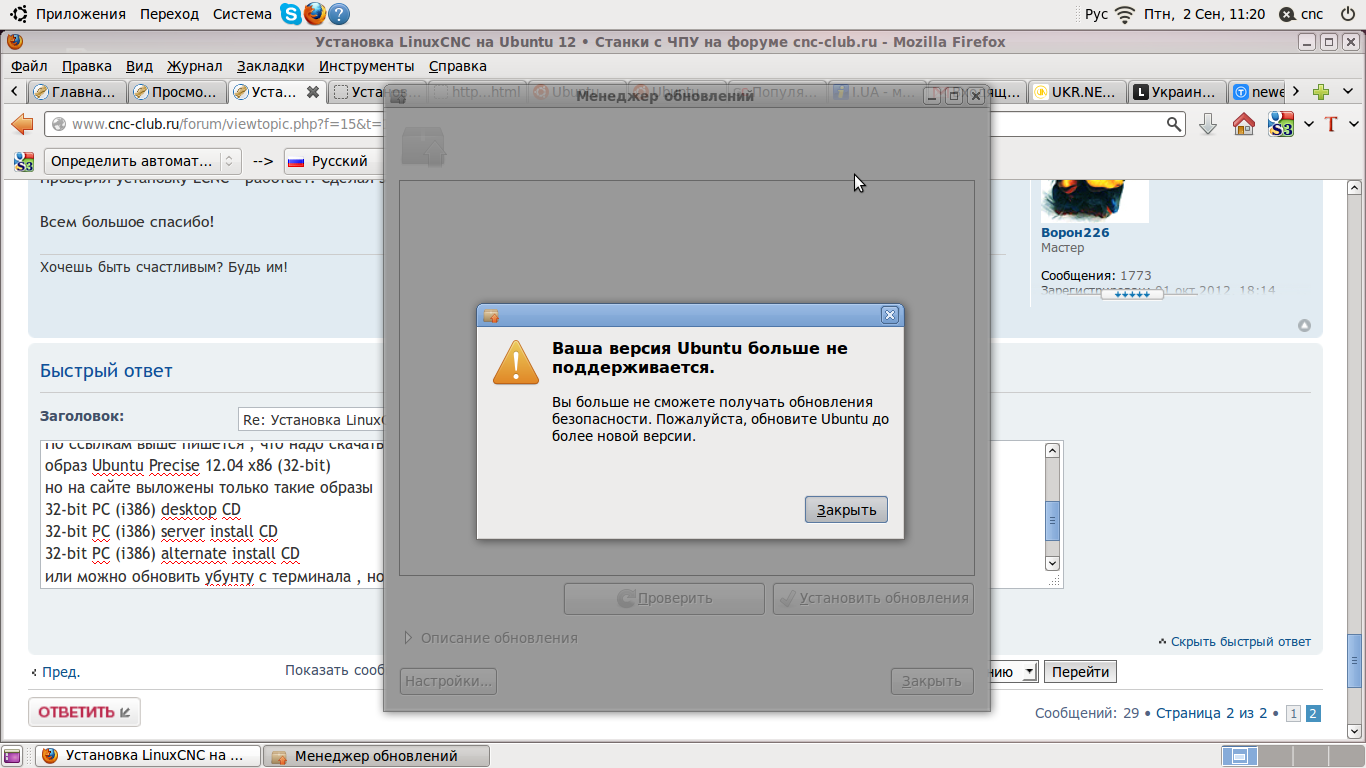The image size is (1366, 768).
Task: Click 'Скрыть быстрый ответ' link
Action: pyautogui.click(x=1241, y=642)
